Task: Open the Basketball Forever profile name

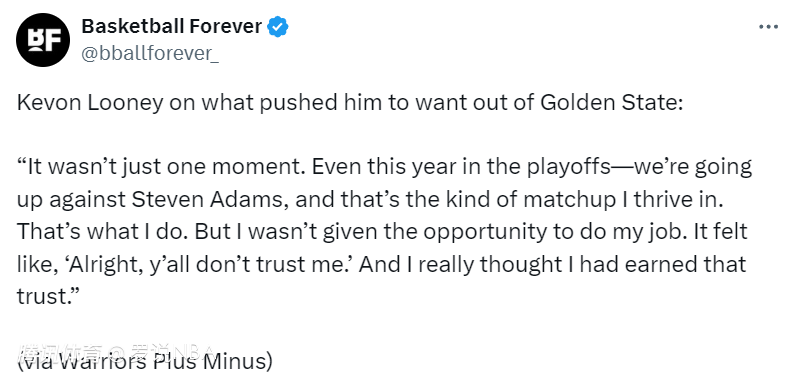Action: tap(172, 27)
